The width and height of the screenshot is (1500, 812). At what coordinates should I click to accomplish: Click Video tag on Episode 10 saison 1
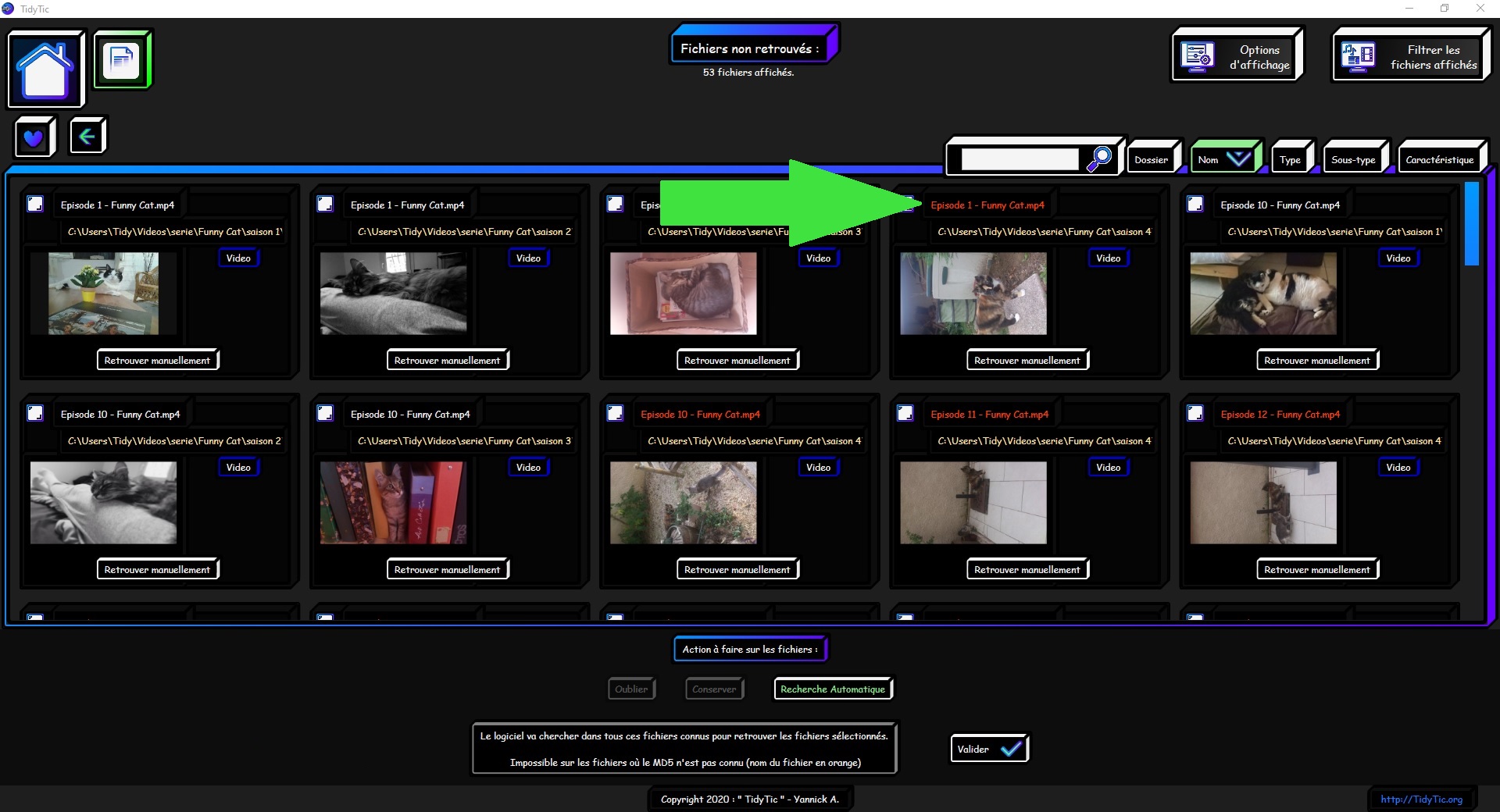[x=1398, y=258]
